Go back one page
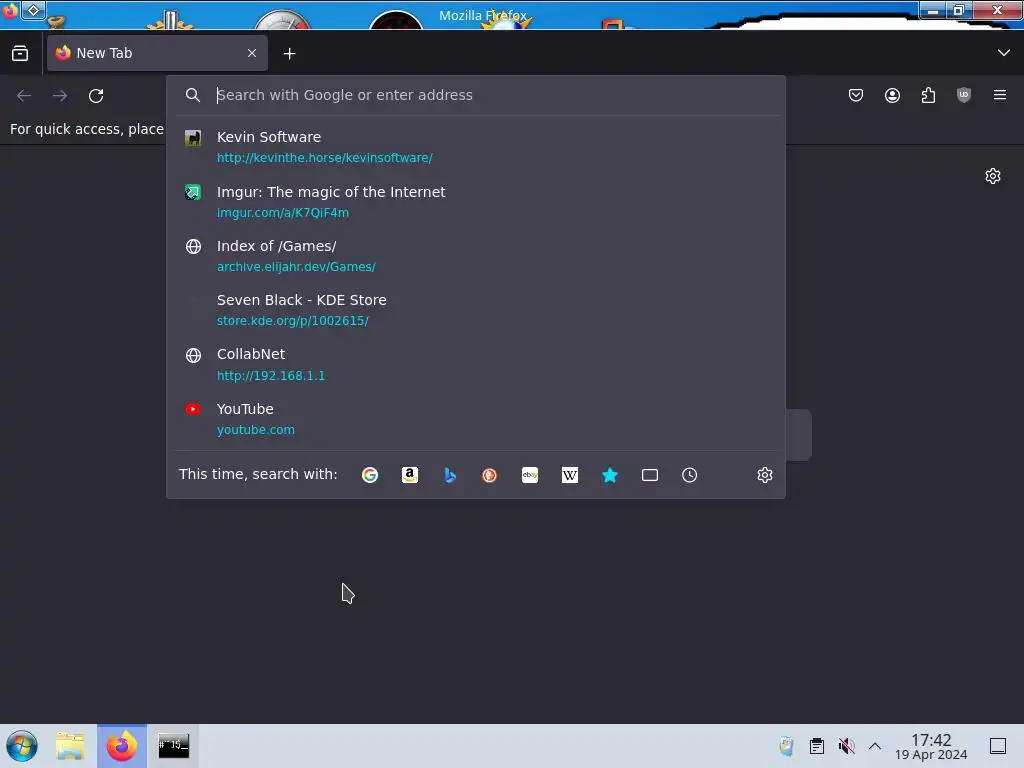1024x768 pixels. [x=24, y=95]
